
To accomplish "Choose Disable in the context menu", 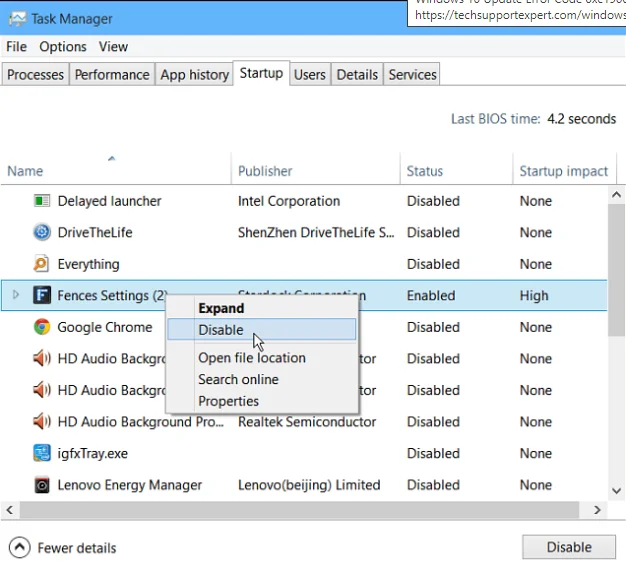I will [x=261, y=330].
